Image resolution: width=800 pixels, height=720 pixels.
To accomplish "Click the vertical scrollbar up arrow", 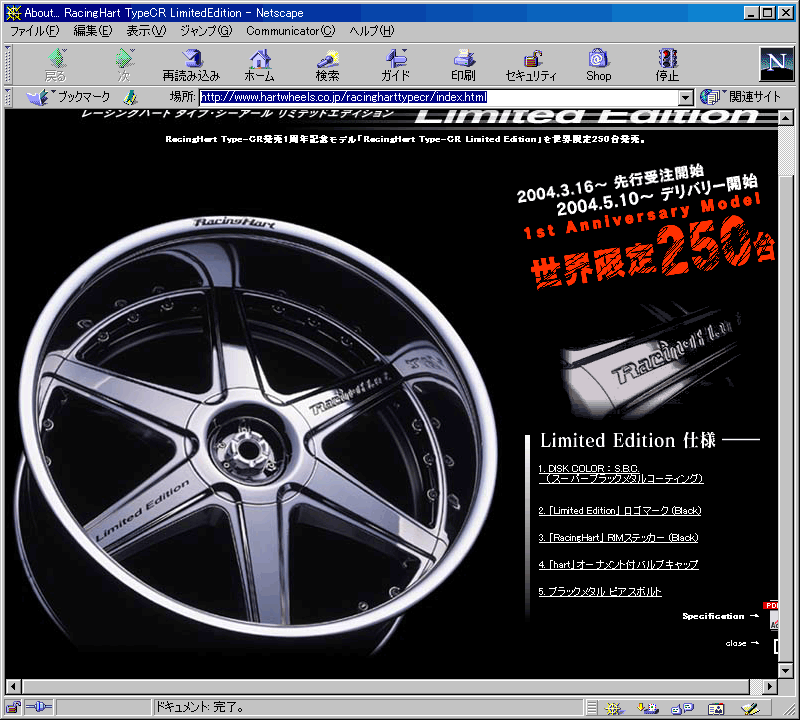I will tap(786, 118).
